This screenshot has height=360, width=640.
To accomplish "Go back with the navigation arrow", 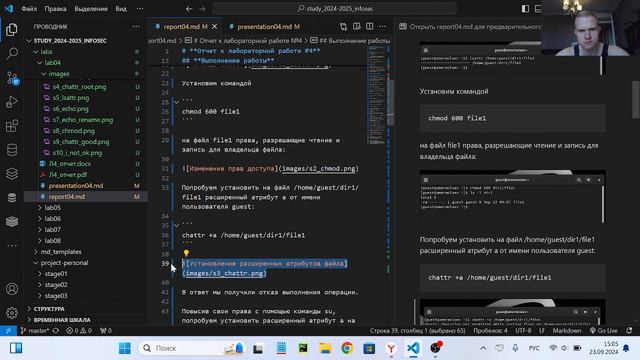I will point(189,9).
